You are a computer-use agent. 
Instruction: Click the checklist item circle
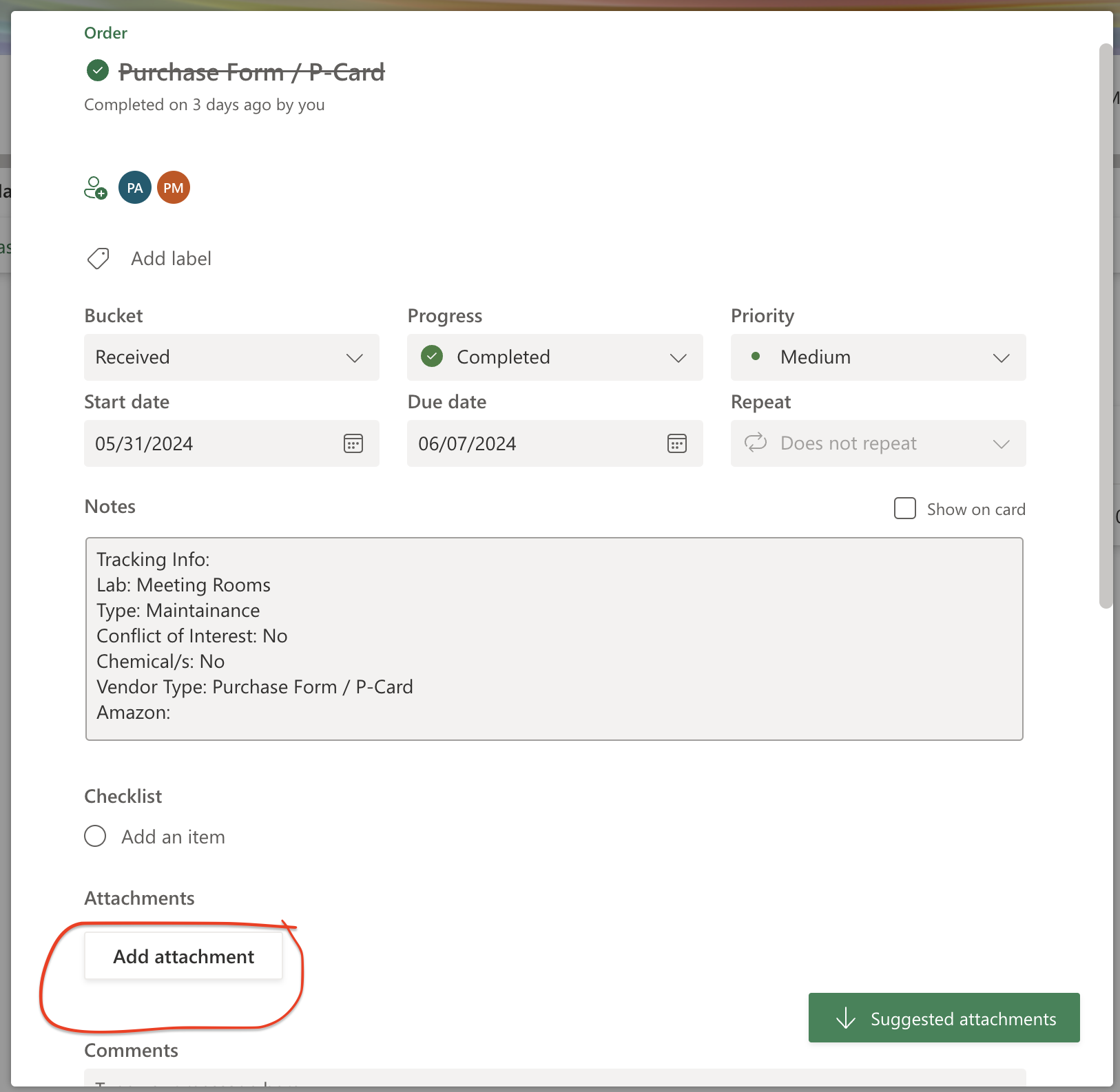(95, 837)
